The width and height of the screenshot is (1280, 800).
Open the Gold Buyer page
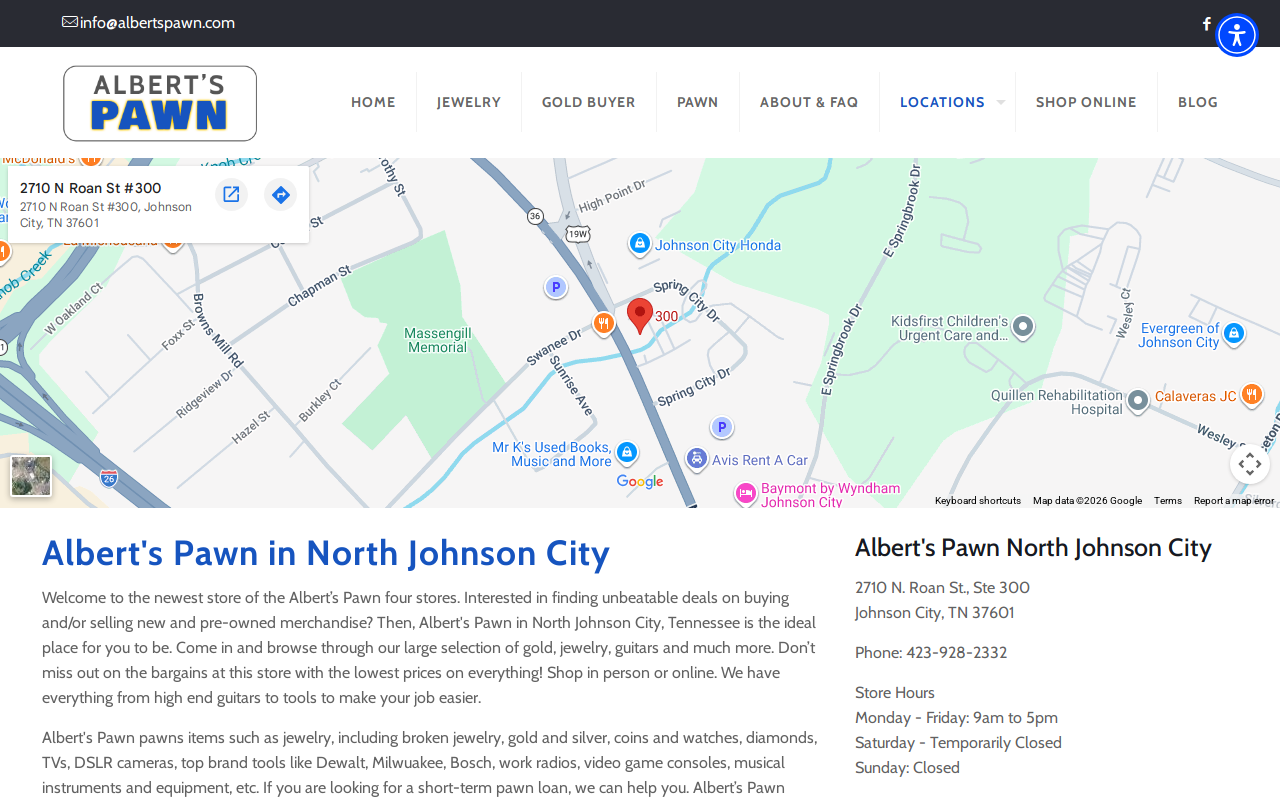click(589, 102)
